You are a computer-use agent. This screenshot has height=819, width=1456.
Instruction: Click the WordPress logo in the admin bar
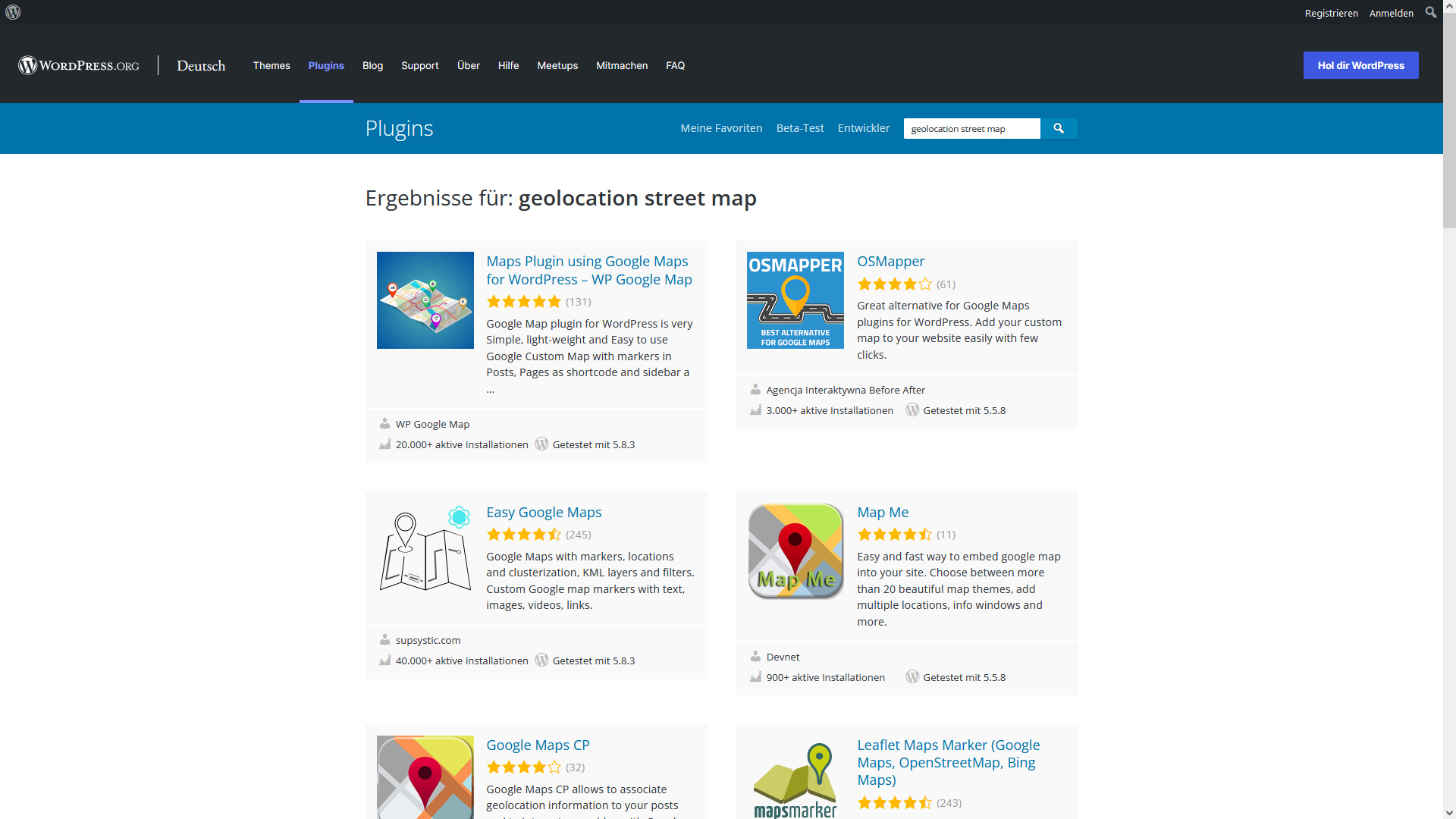point(13,12)
